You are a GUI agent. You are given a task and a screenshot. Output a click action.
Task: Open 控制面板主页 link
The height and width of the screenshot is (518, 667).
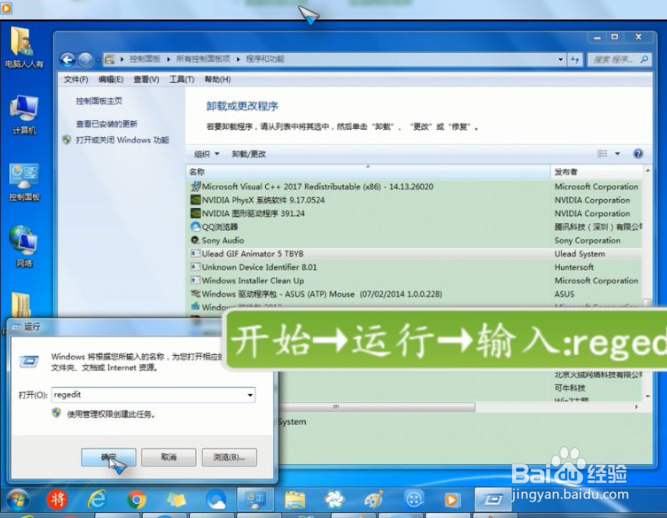point(99,101)
